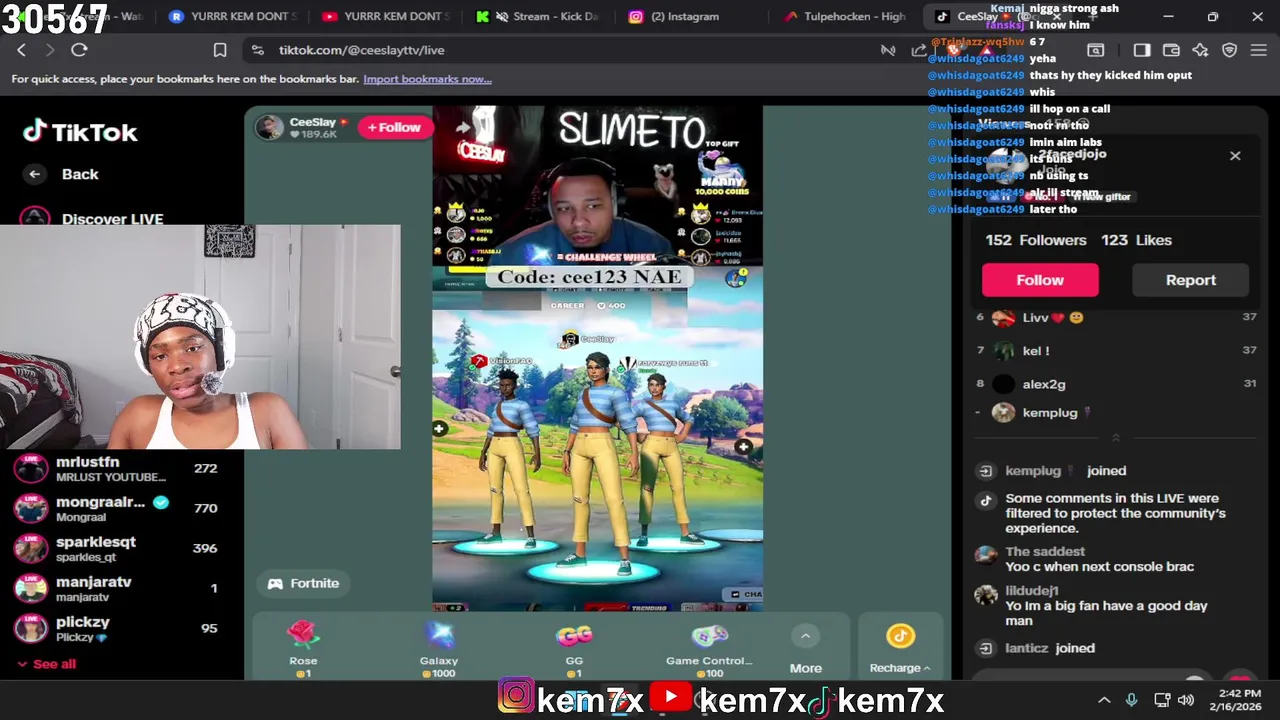Open mongraalr live channel

coord(120,508)
